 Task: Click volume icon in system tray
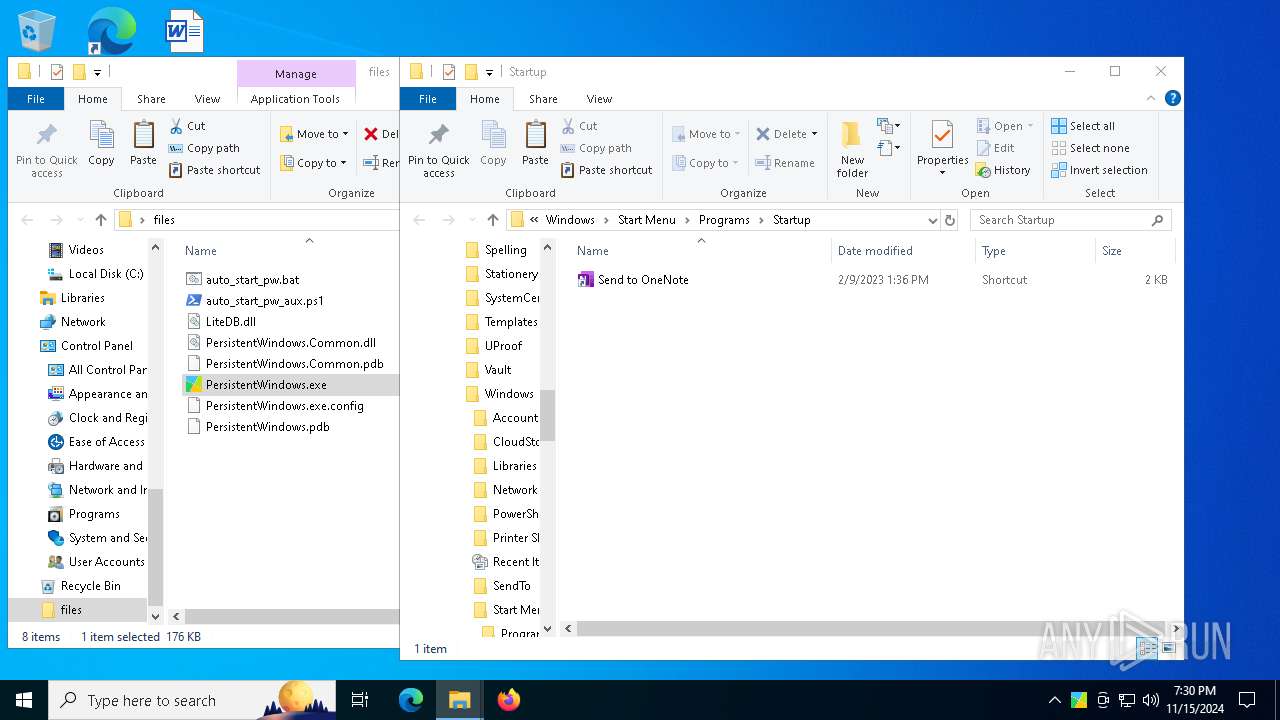point(1150,700)
